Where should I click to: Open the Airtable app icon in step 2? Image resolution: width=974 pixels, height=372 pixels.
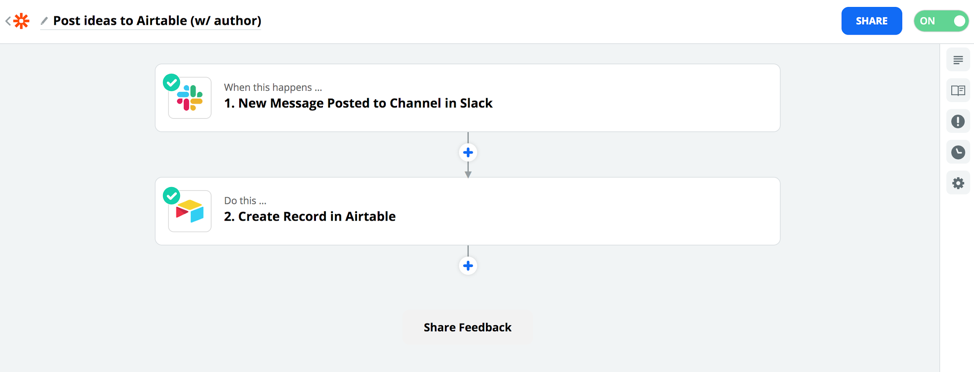pos(189,212)
